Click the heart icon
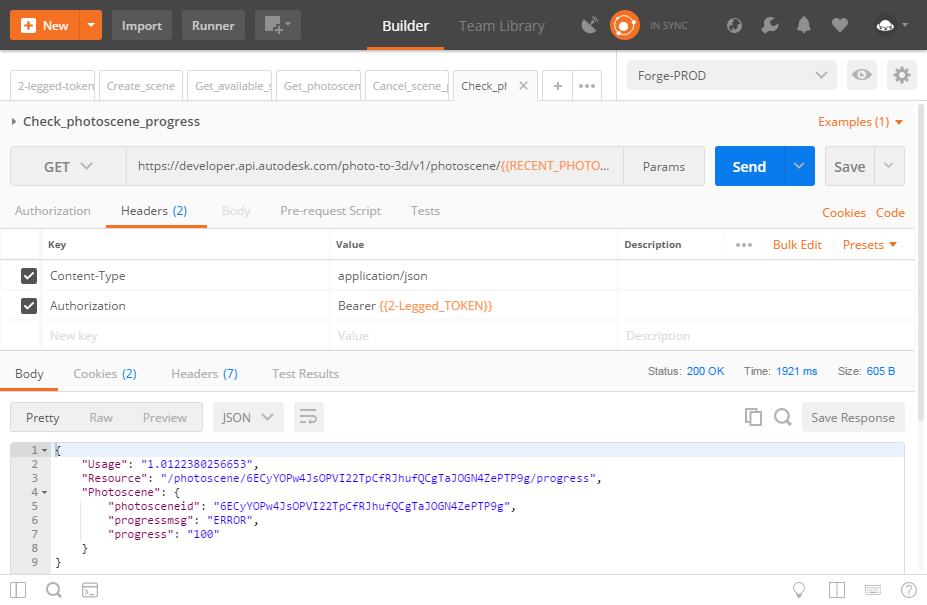 (840, 25)
